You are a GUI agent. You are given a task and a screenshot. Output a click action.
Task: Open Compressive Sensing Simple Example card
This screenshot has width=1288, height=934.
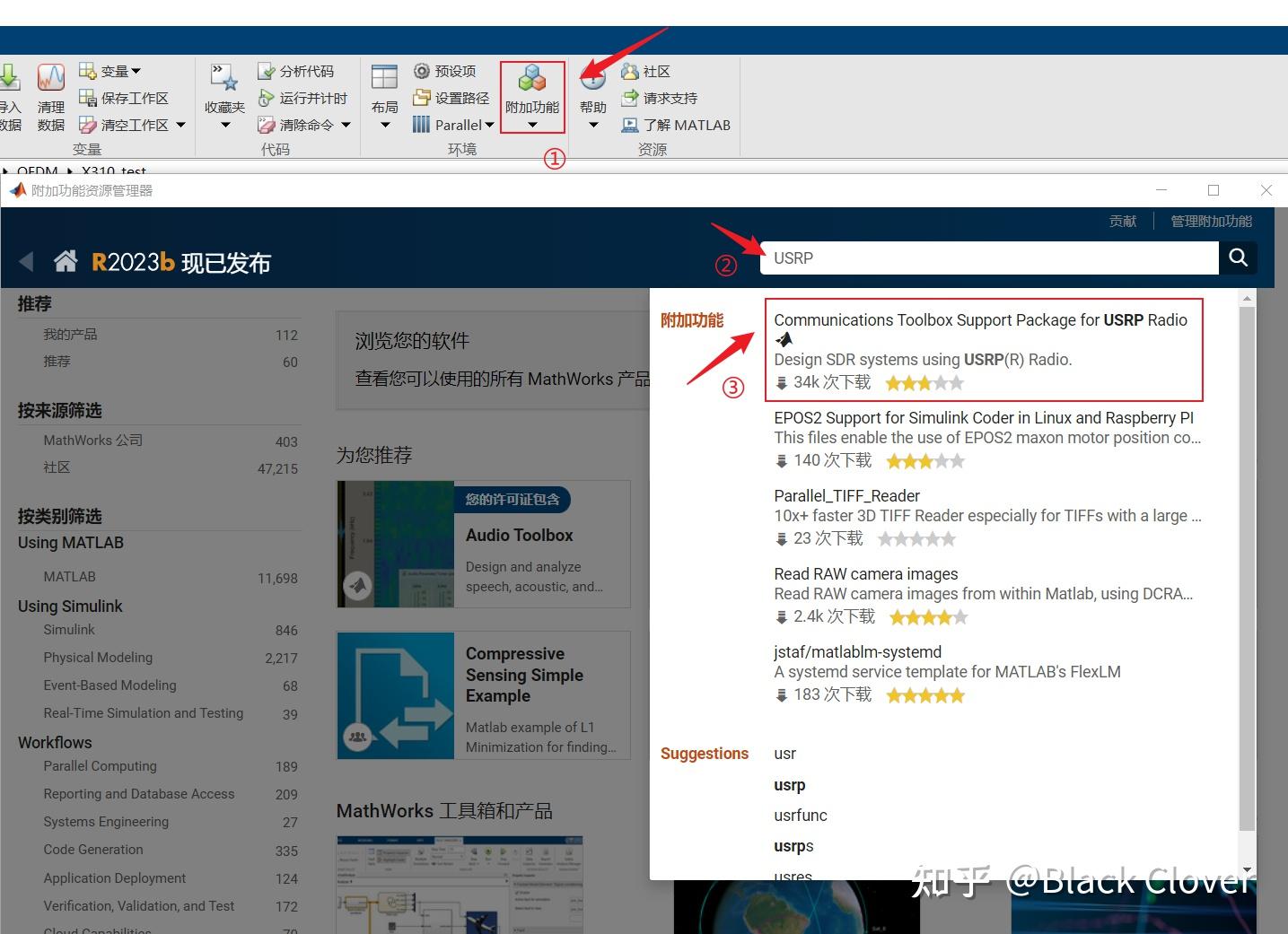tap(484, 695)
